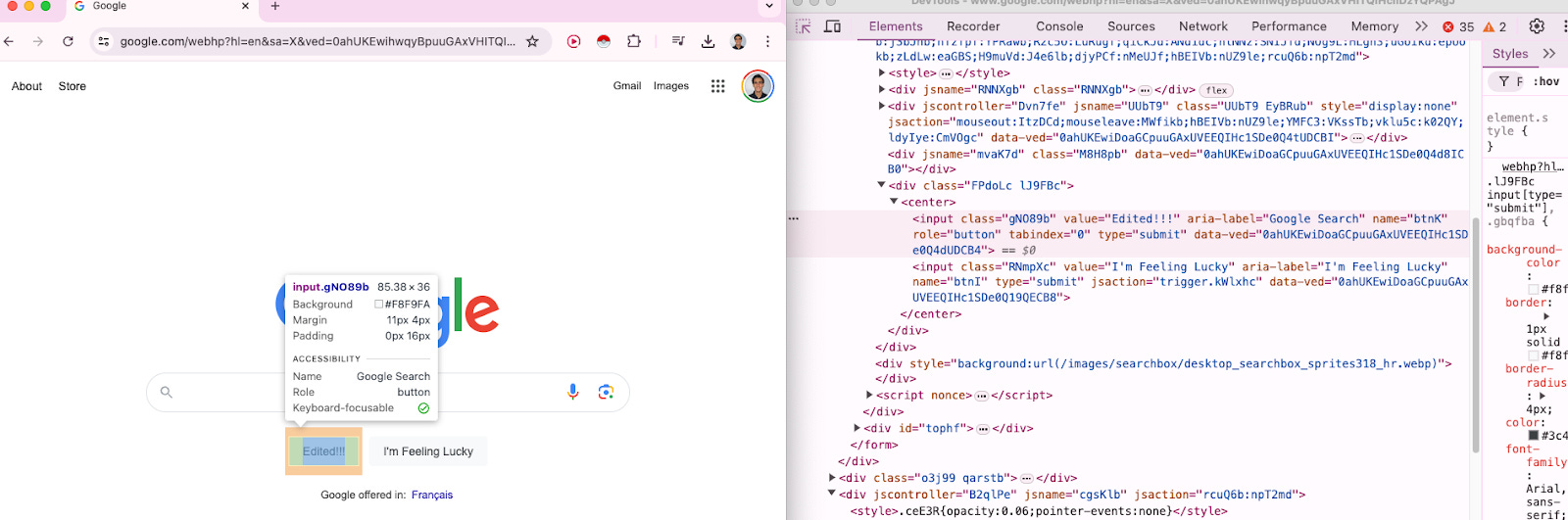Image resolution: width=1568 pixels, height=520 pixels.
Task: Reload the Google page
Action: pos(68,41)
